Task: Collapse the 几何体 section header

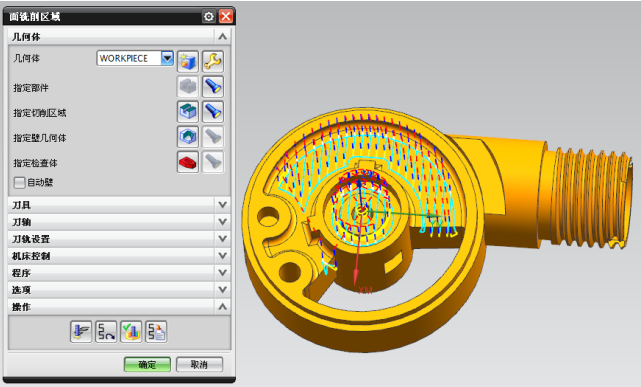Action: [119, 37]
